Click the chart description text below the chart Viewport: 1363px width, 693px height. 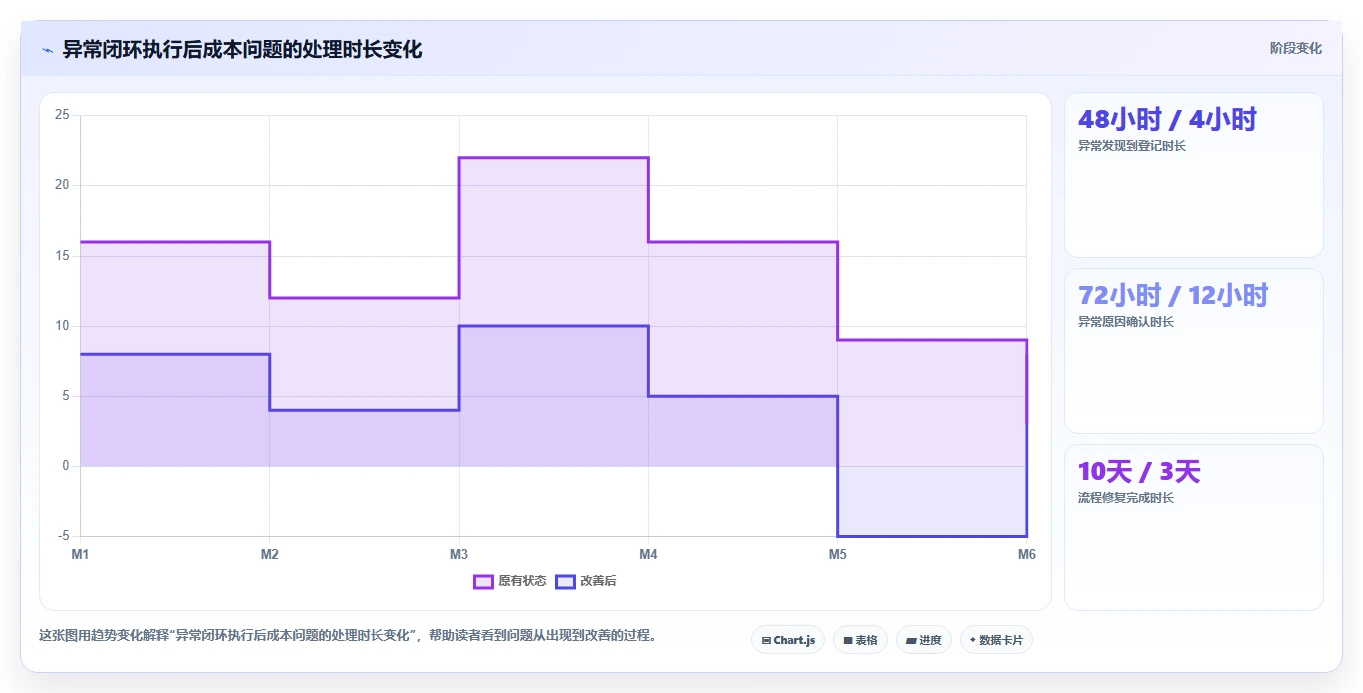(347, 635)
